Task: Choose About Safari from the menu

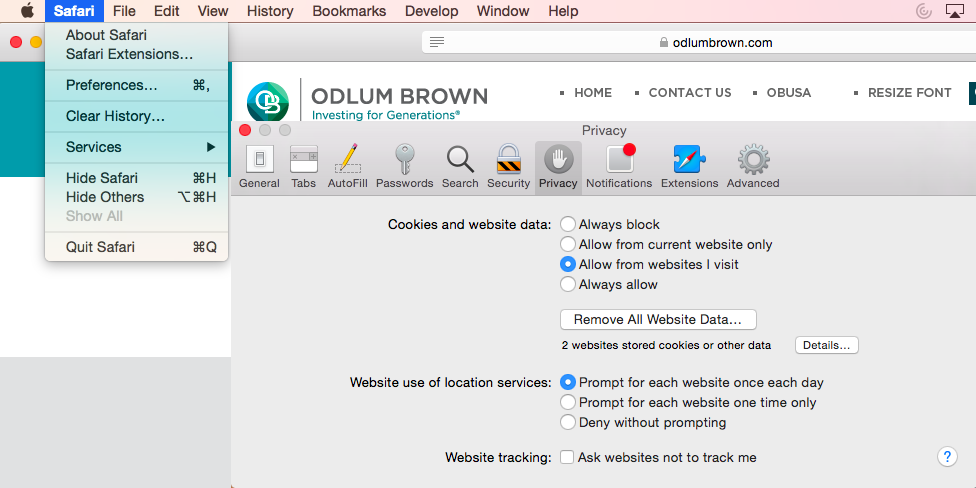Action: pyautogui.click(x=137, y=35)
